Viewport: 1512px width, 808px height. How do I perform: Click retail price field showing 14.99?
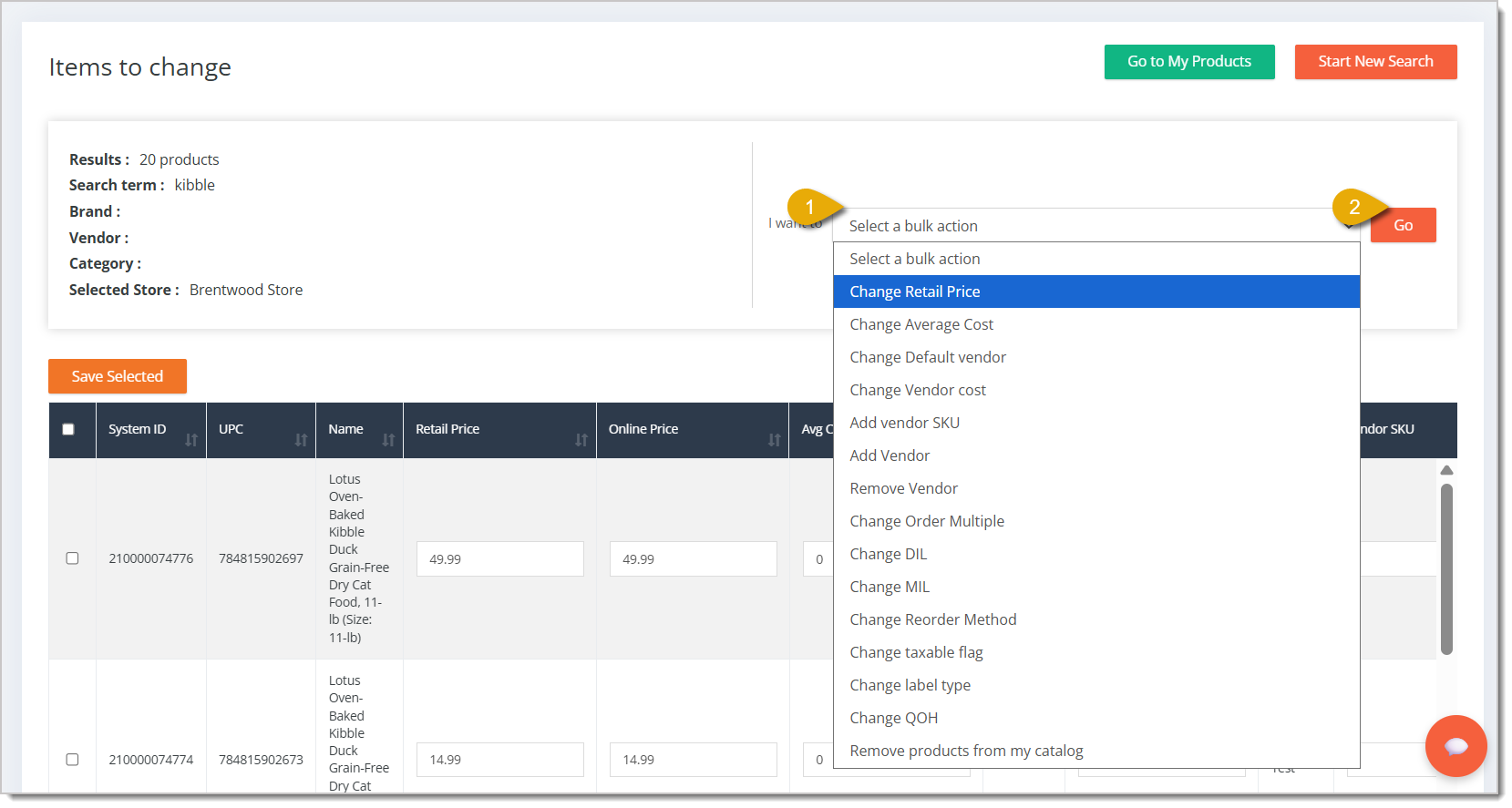500,760
